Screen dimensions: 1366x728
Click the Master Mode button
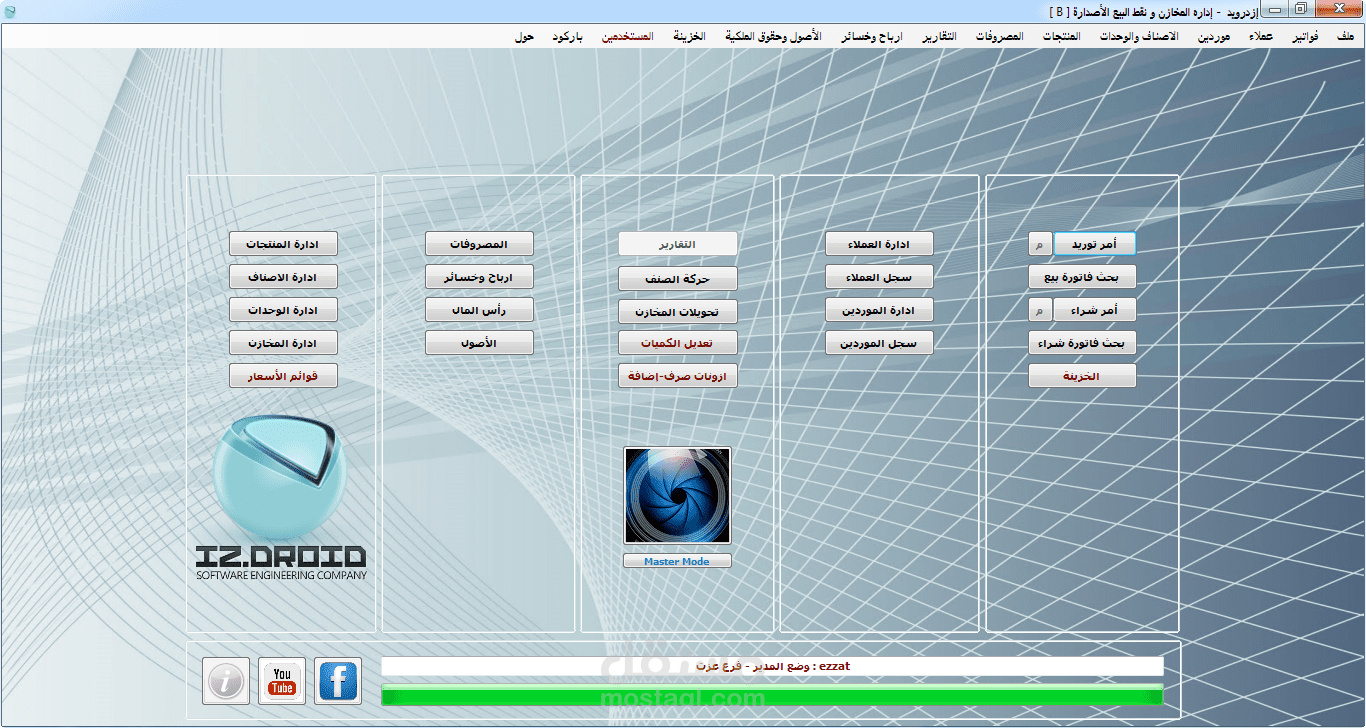pyautogui.click(x=677, y=562)
